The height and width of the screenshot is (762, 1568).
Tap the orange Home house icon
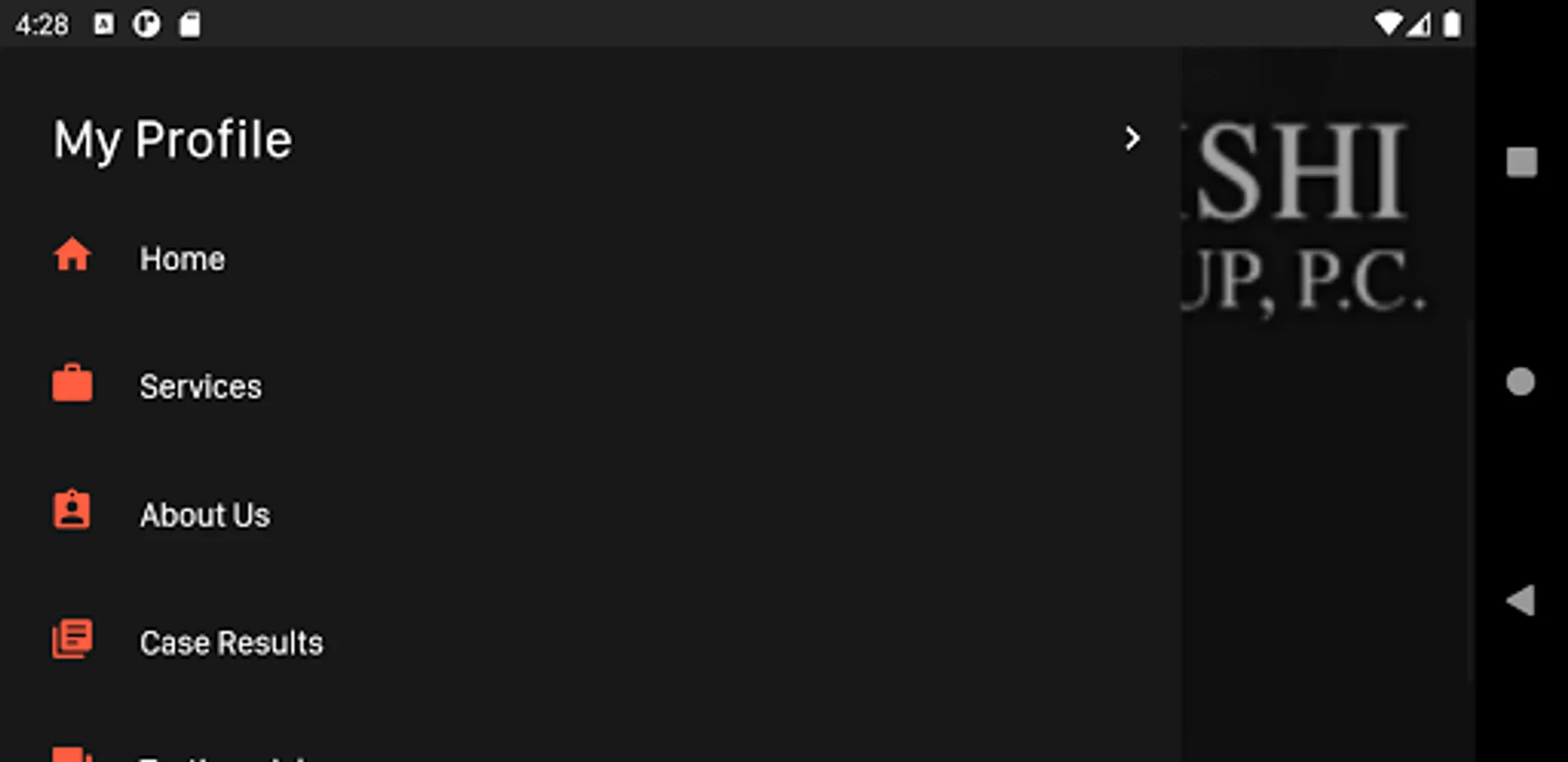[x=72, y=255]
